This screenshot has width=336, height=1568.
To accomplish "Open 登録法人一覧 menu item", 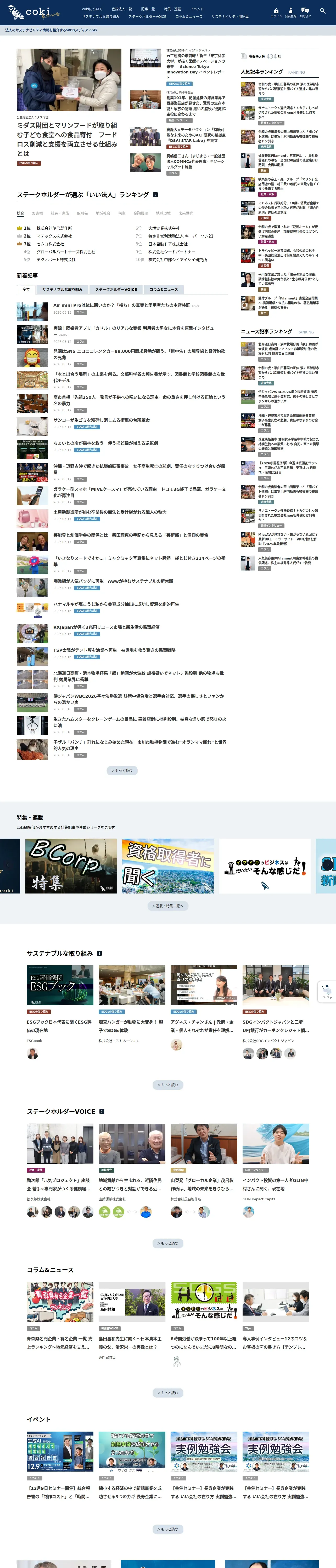I will pyautogui.click(x=121, y=9).
